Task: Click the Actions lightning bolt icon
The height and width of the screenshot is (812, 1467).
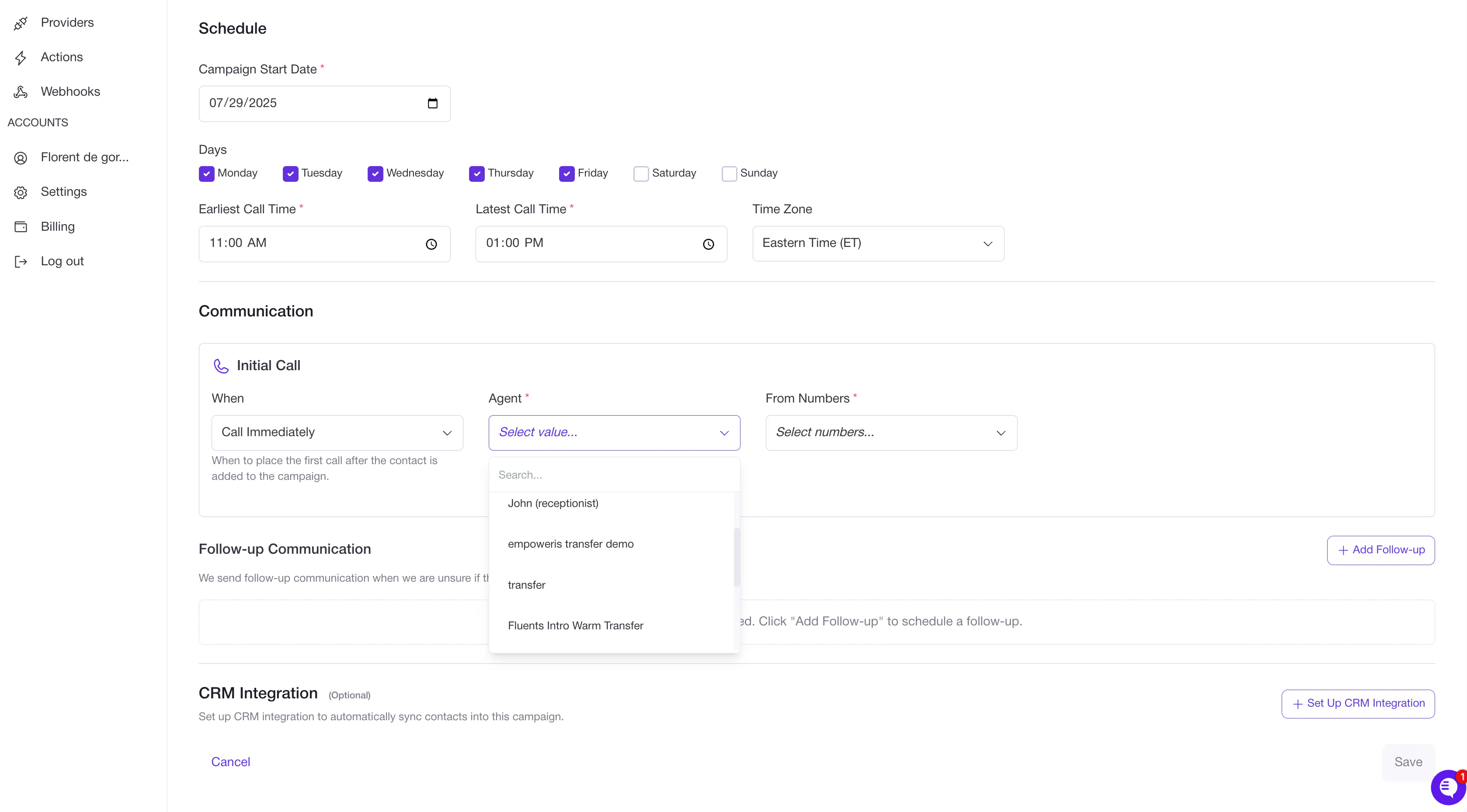Action: coord(21,58)
